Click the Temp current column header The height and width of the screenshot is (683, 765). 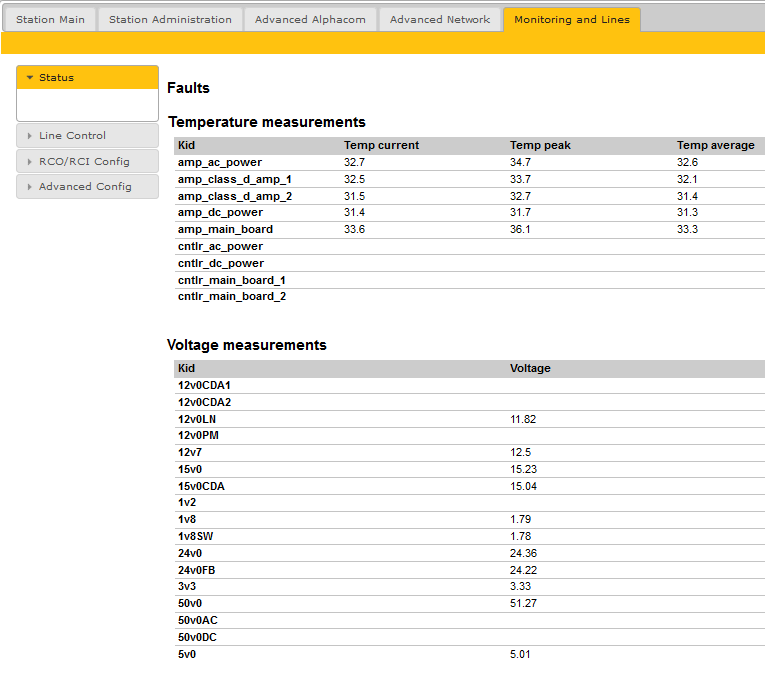pos(381,145)
